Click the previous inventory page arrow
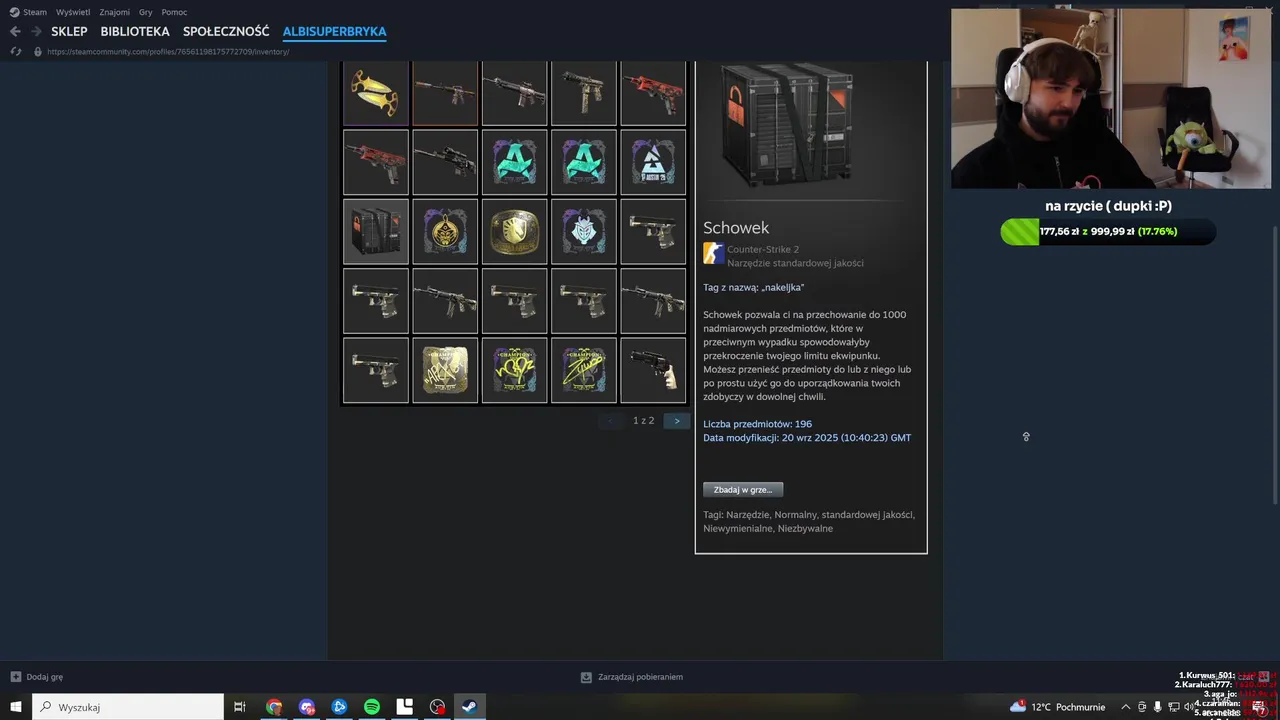This screenshot has width=1280, height=720. (612, 421)
